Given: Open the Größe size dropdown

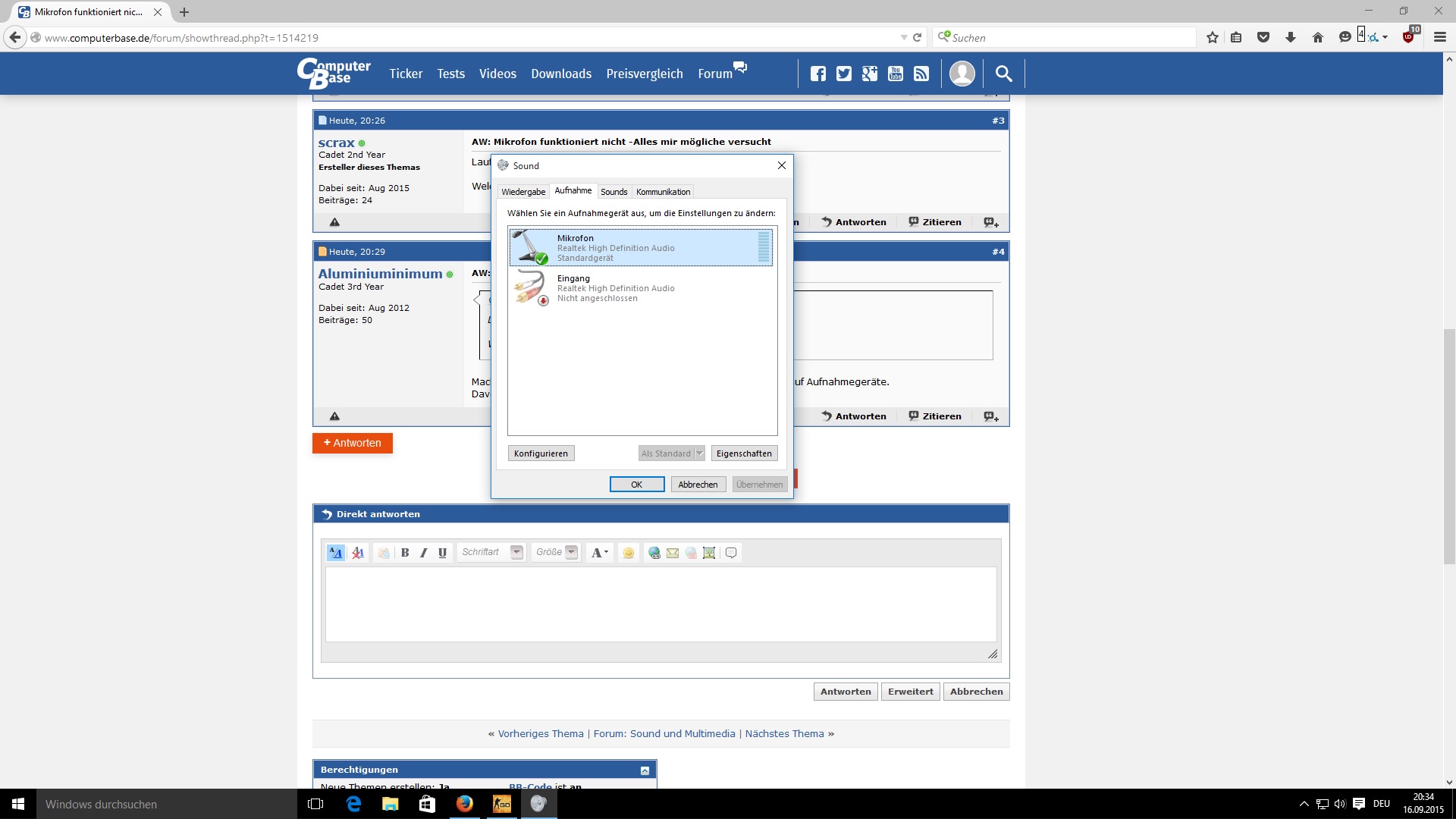Looking at the screenshot, I should [572, 552].
